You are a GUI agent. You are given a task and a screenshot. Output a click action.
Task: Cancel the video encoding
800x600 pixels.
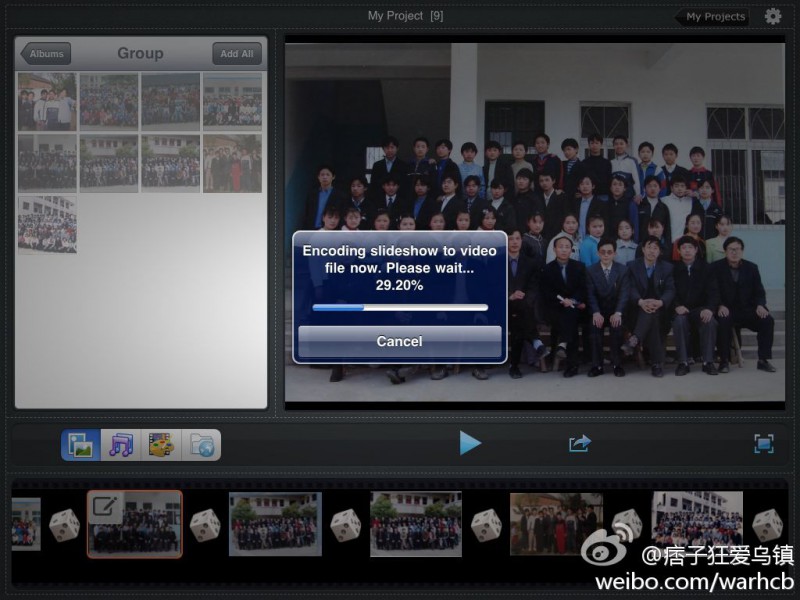[399, 341]
